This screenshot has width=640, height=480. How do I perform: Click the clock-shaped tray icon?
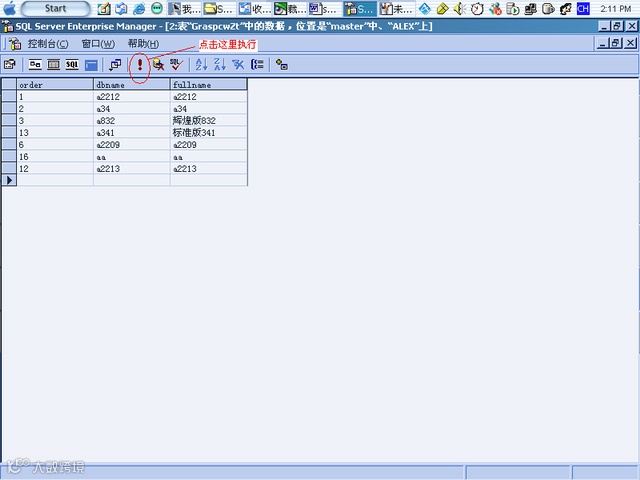click(477, 8)
